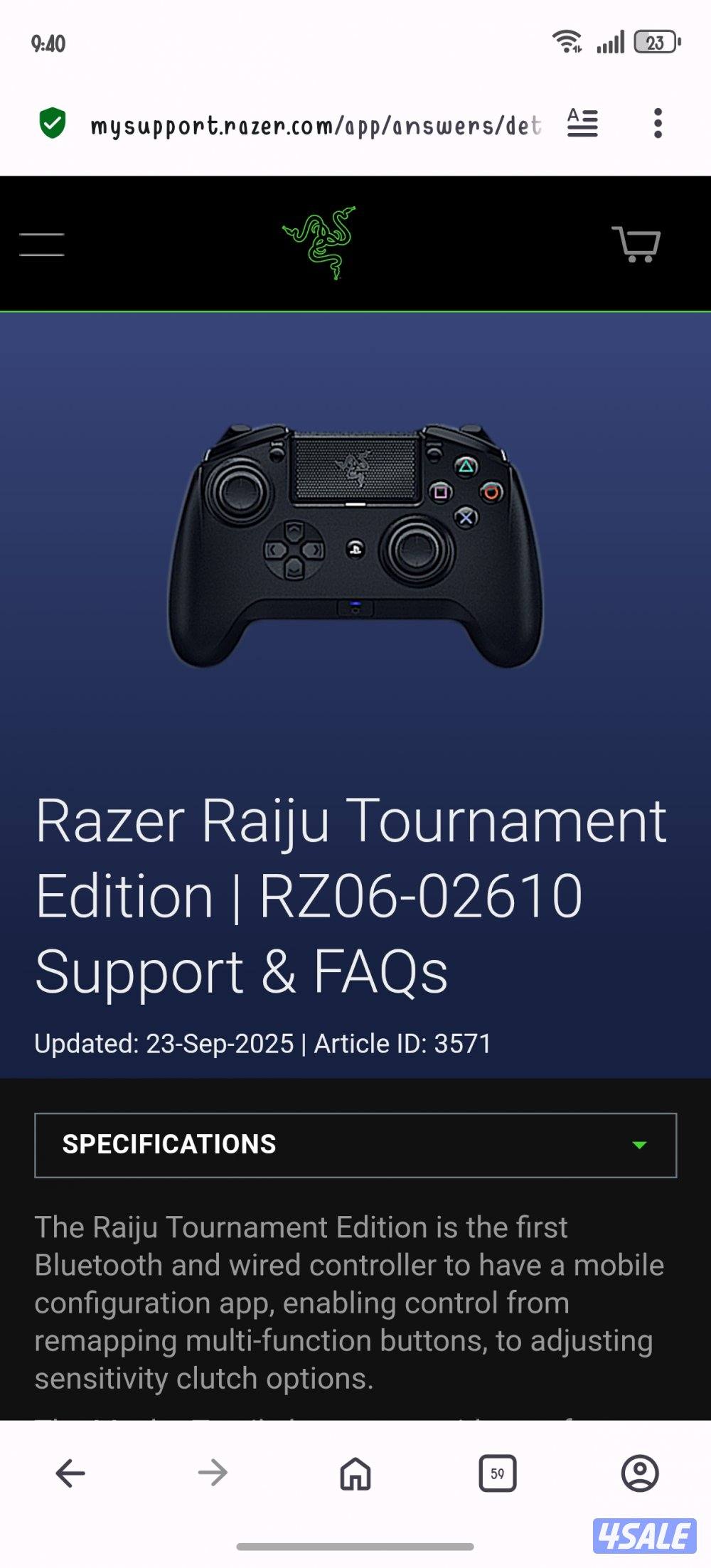Open the browser profile account icon

click(x=640, y=1473)
